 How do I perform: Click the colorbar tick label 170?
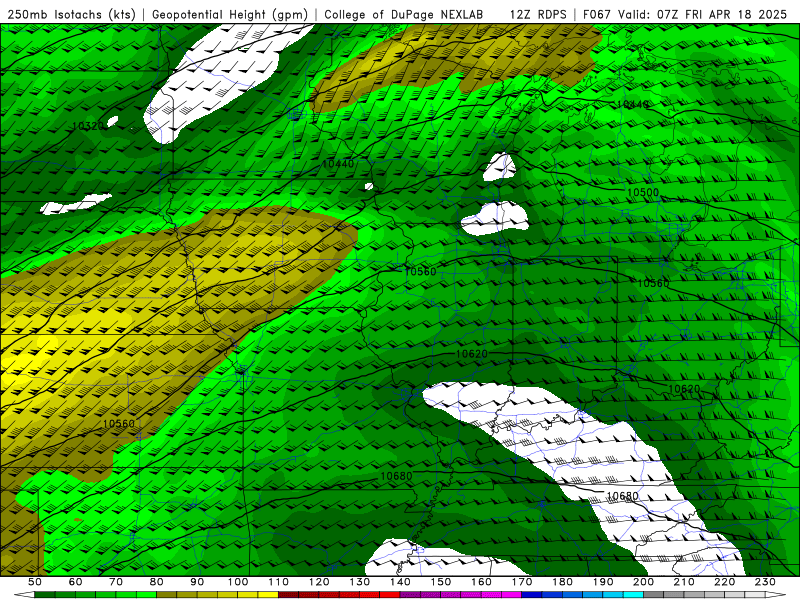522,582
